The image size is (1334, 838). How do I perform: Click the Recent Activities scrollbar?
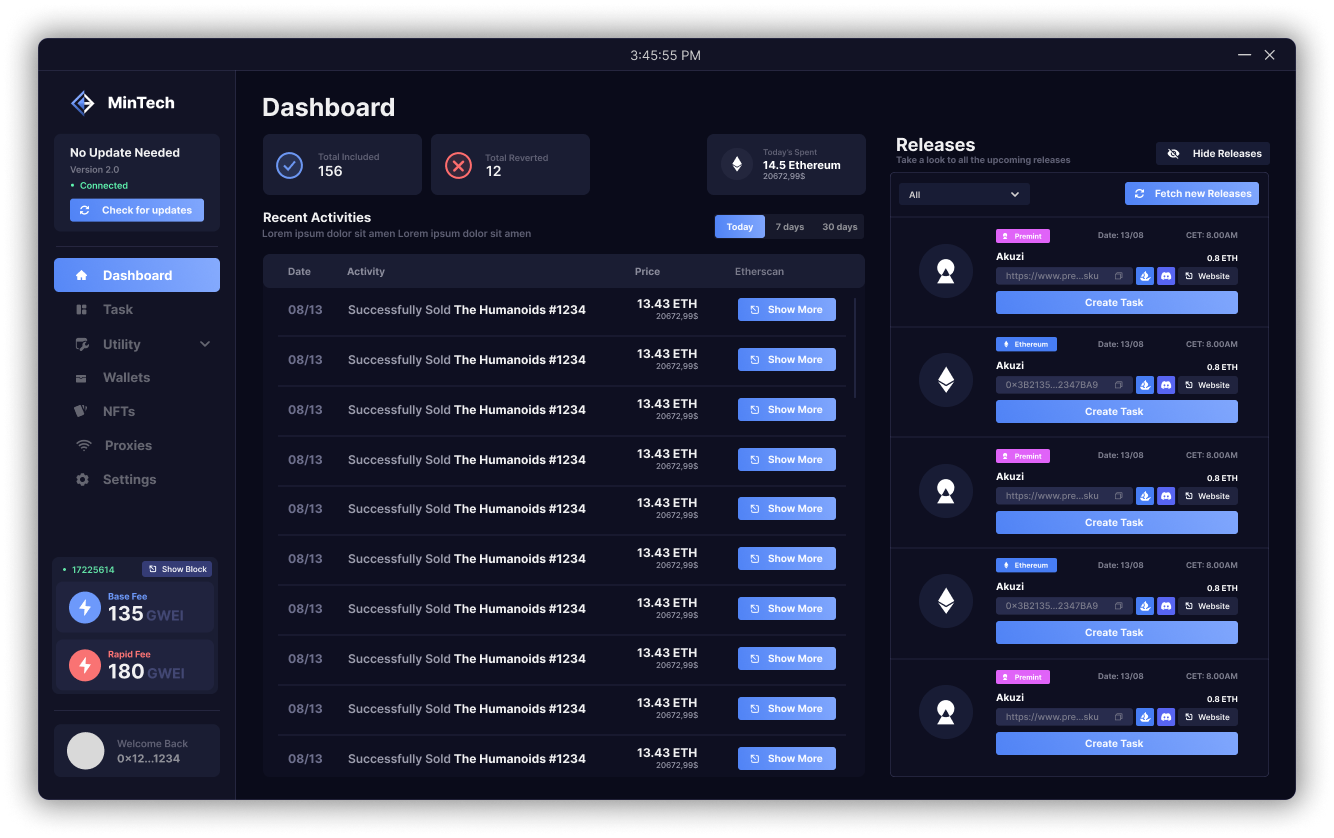855,348
